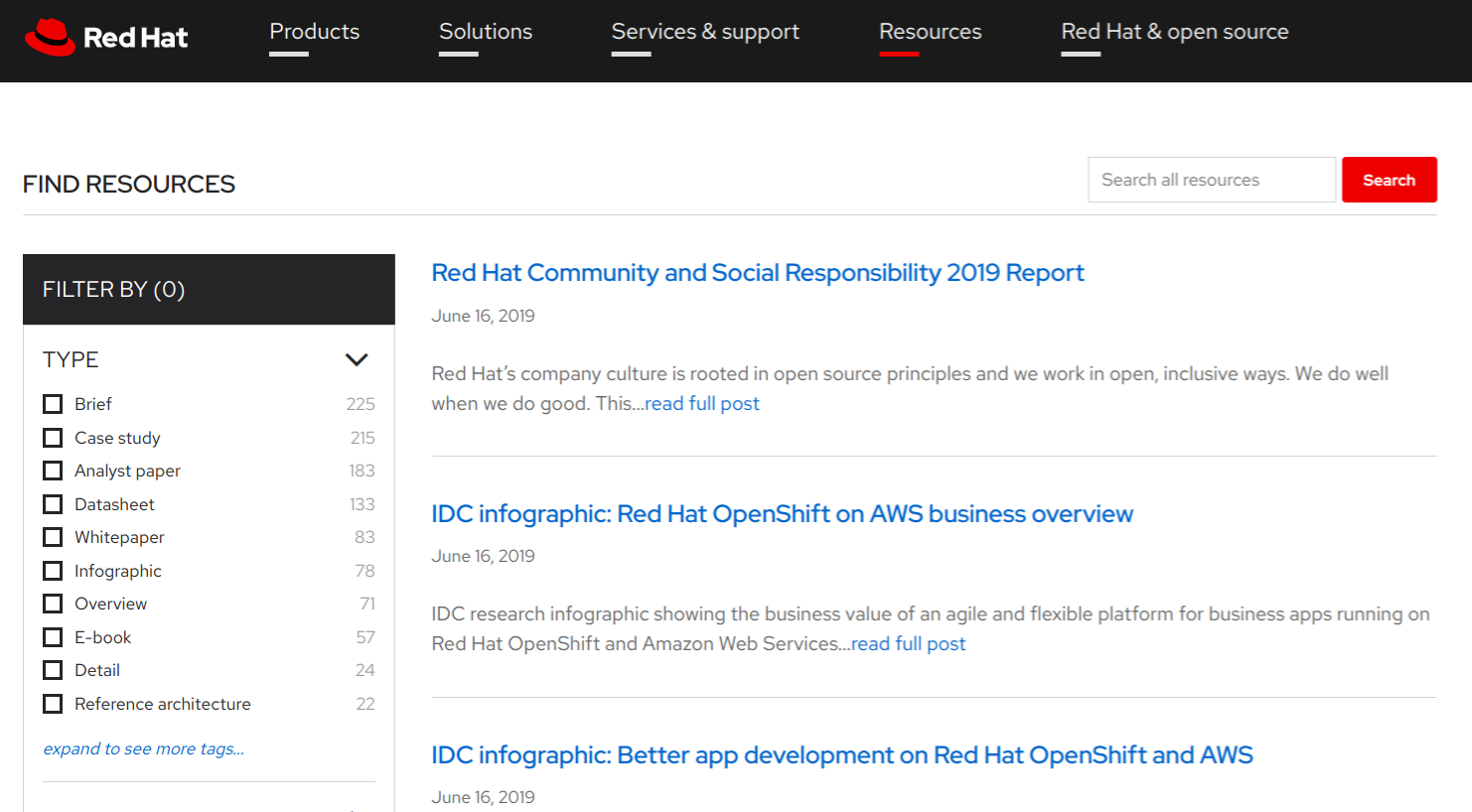Click the Case study count 215
The image size is (1472, 812).
point(363,438)
